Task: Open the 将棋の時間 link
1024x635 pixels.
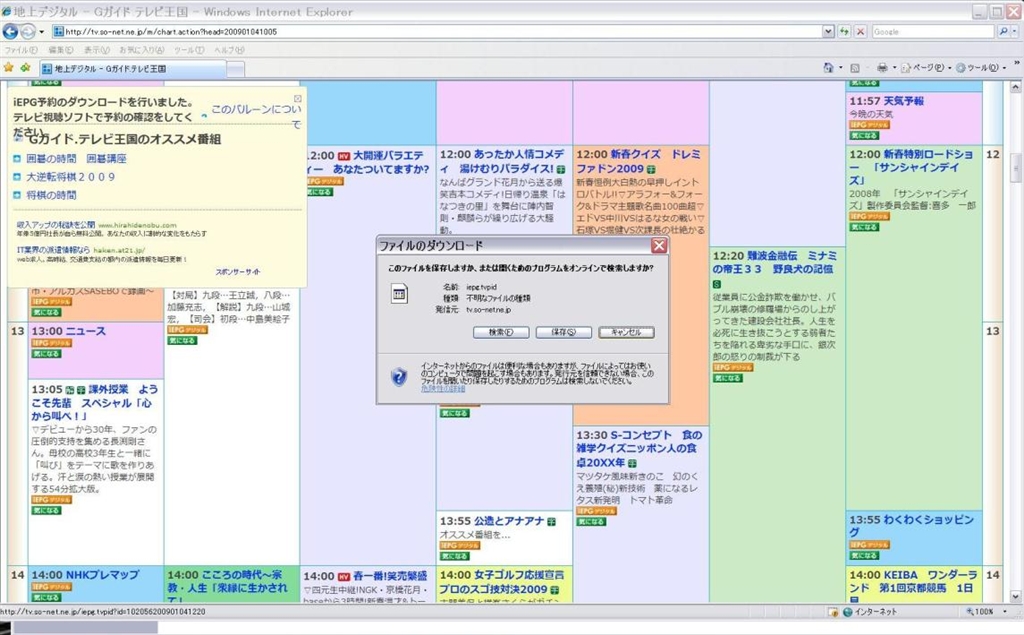Action: [51, 195]
